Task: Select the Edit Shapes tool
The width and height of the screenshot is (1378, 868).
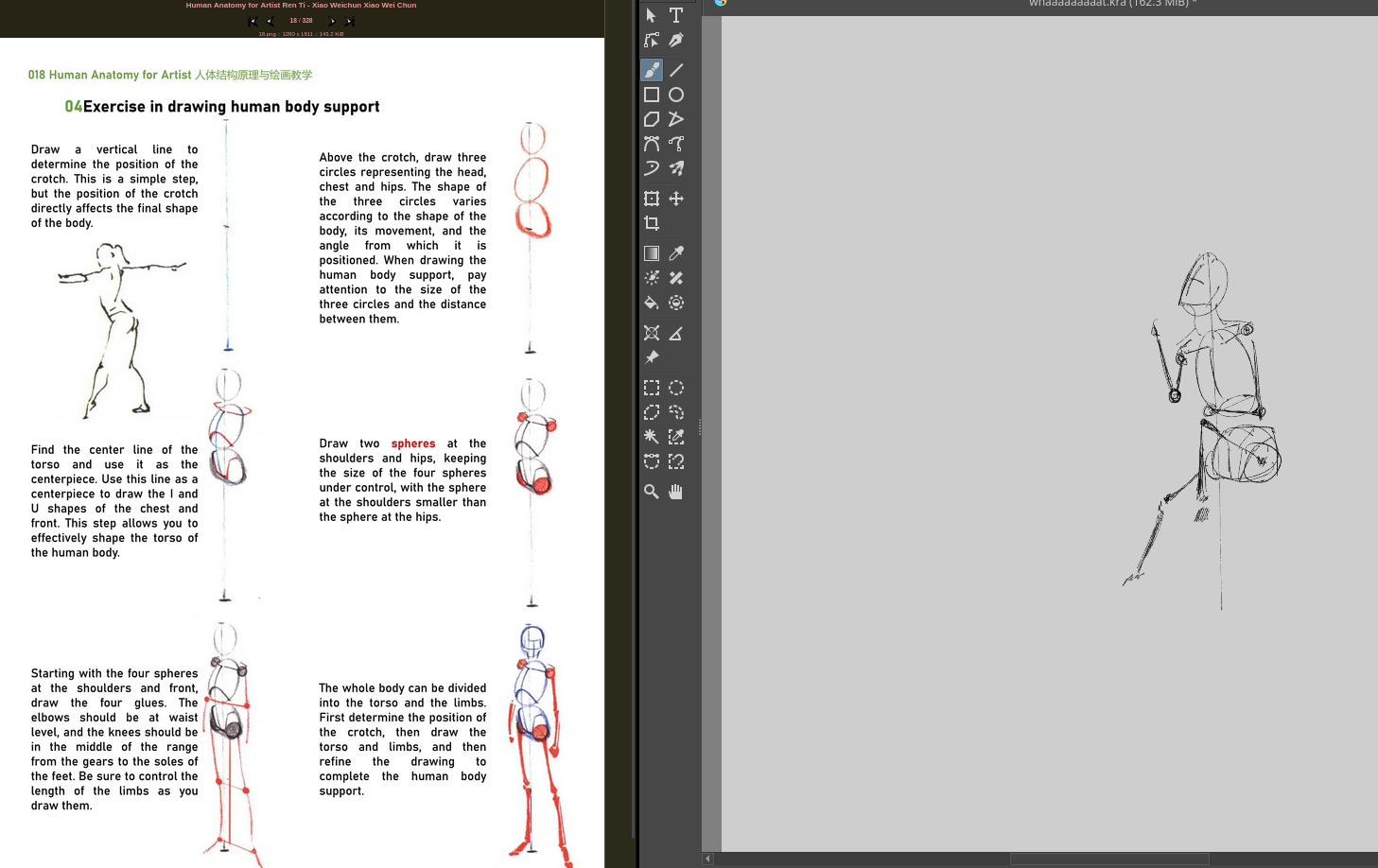Action: (652, 40)
